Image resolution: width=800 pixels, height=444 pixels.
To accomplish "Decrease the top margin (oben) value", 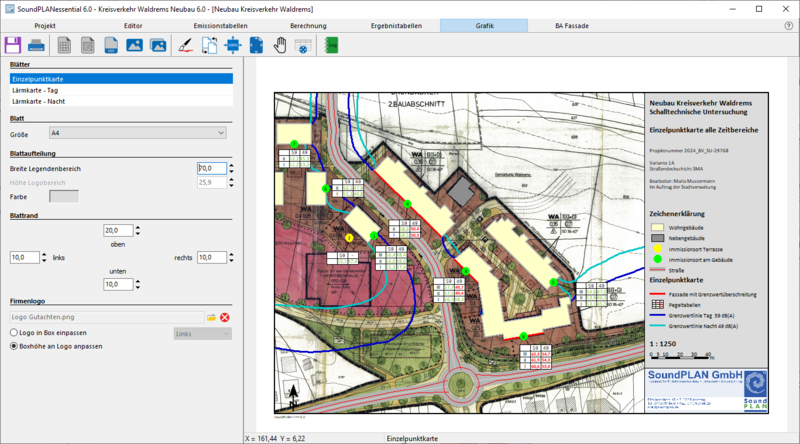I will [x=138, y=233].
